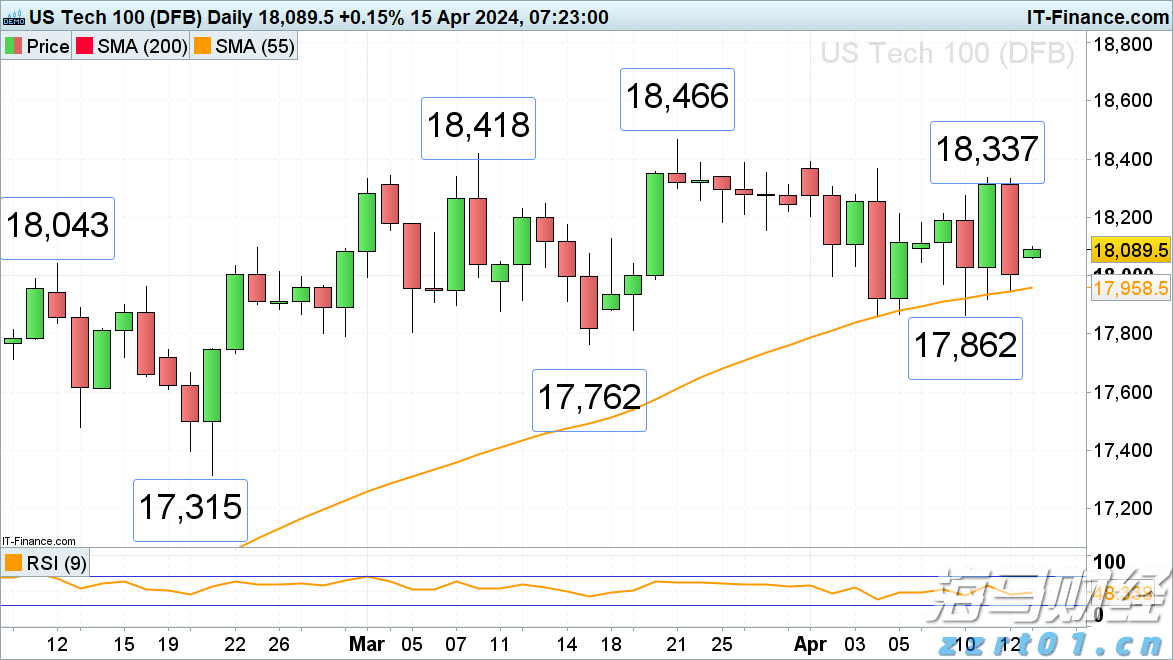
Task: Click the 17,315 low price annotation
Action: (190, 509)
